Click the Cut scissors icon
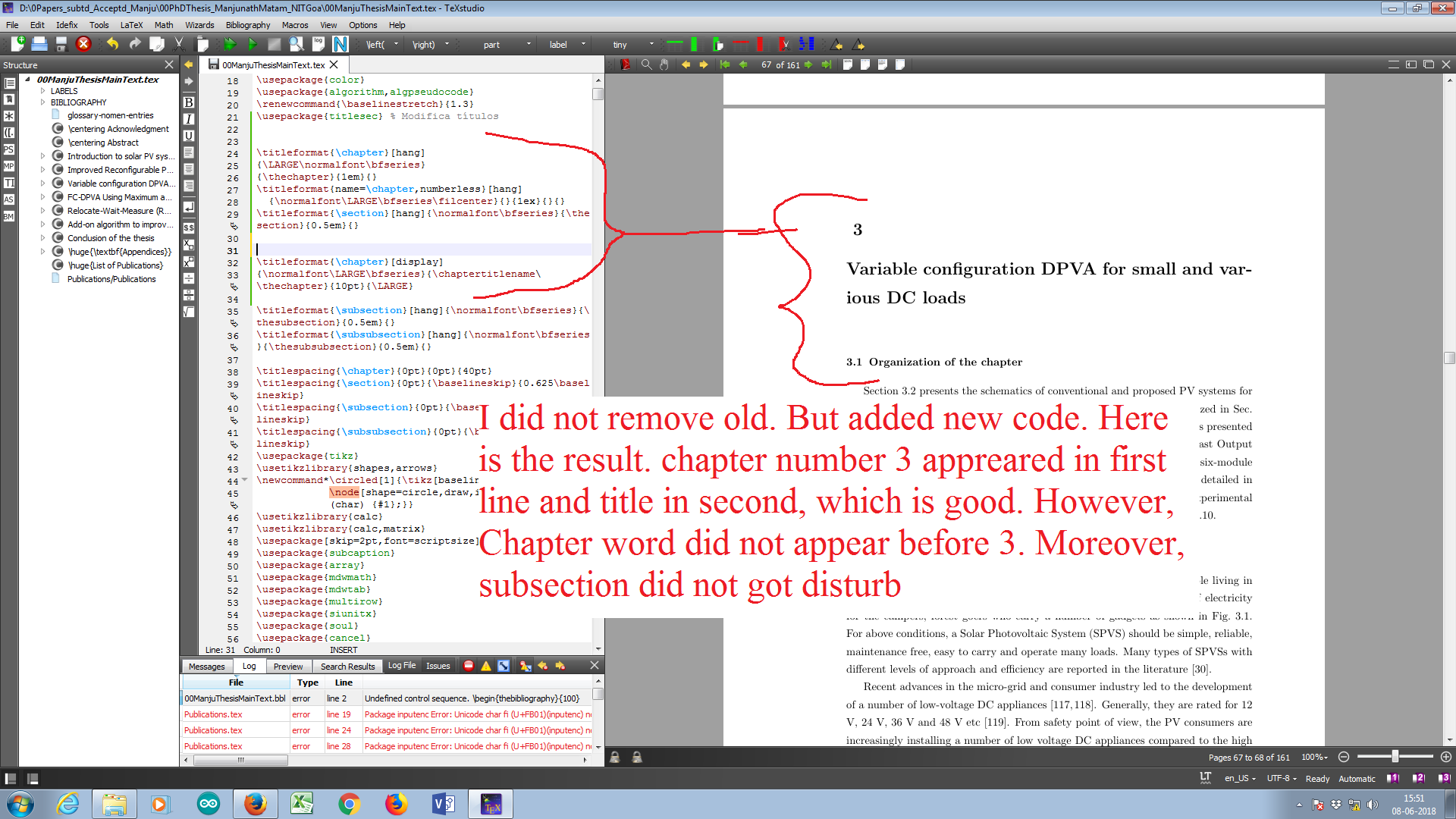1456x819 pixels. point(179,44)
